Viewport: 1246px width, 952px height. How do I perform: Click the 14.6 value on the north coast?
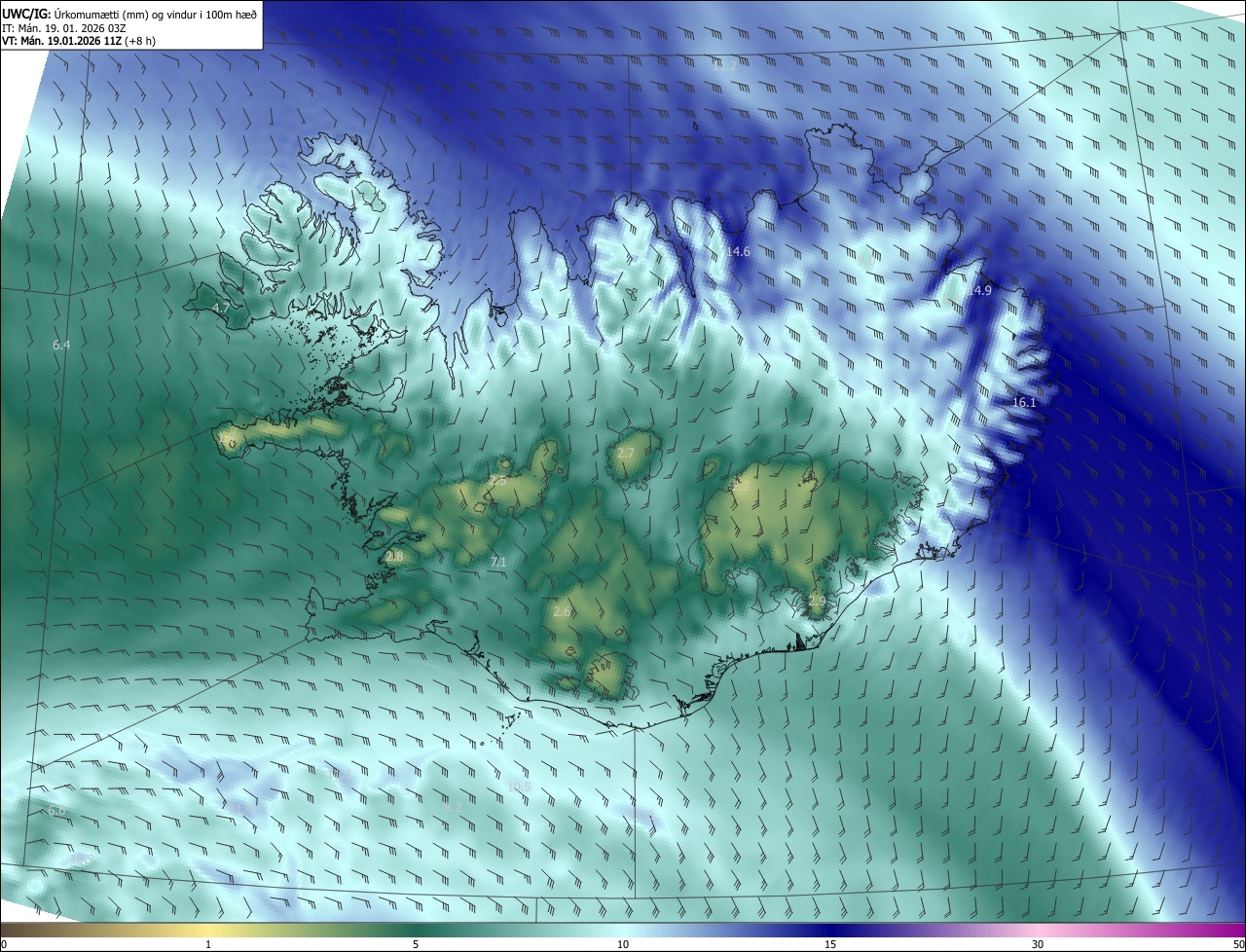tap(738, 252)
